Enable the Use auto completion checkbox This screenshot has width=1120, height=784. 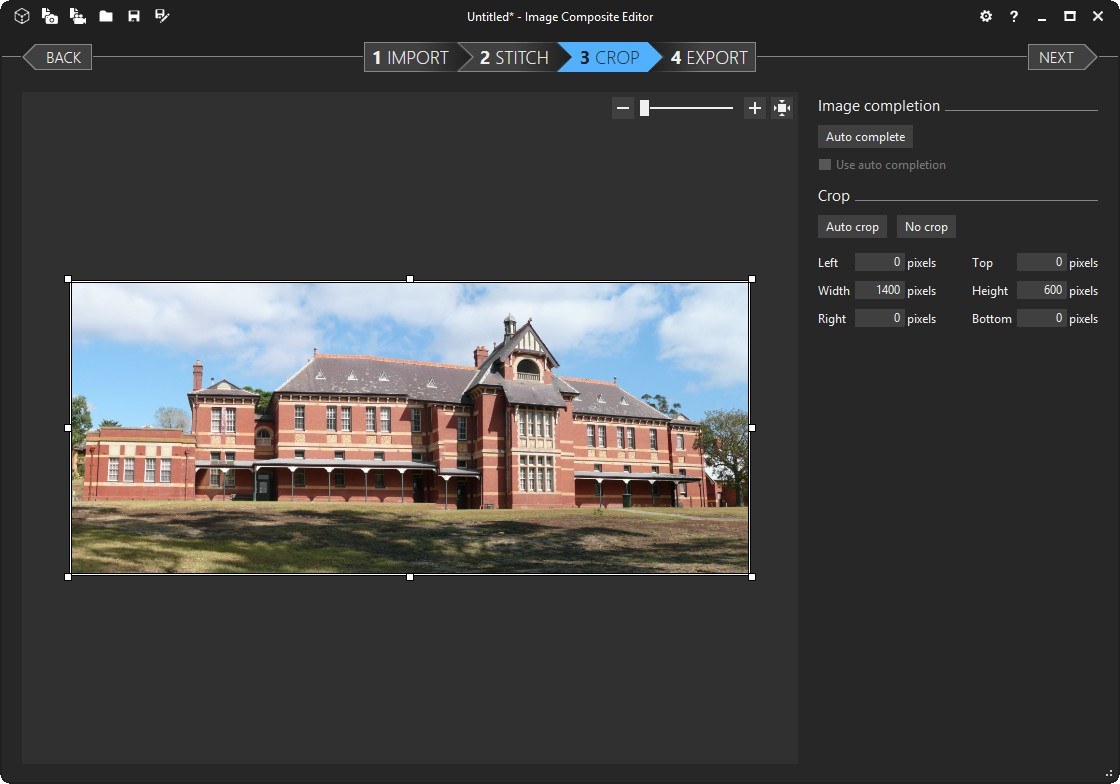[825, 164]
